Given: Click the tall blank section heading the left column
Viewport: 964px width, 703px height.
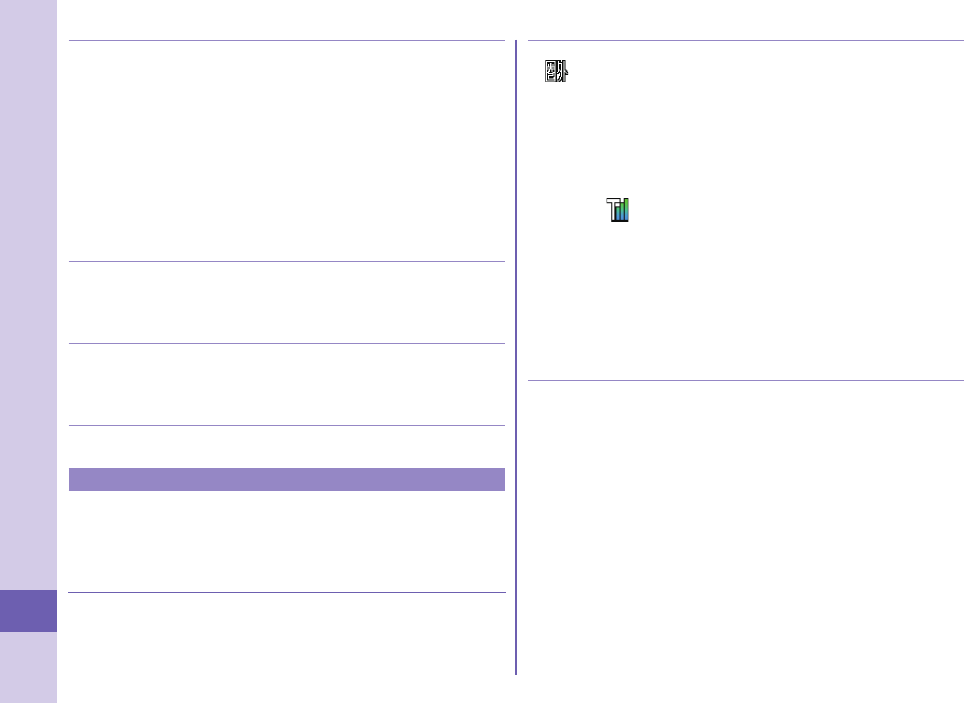Looking at the screenshot, I should [286, 151].
